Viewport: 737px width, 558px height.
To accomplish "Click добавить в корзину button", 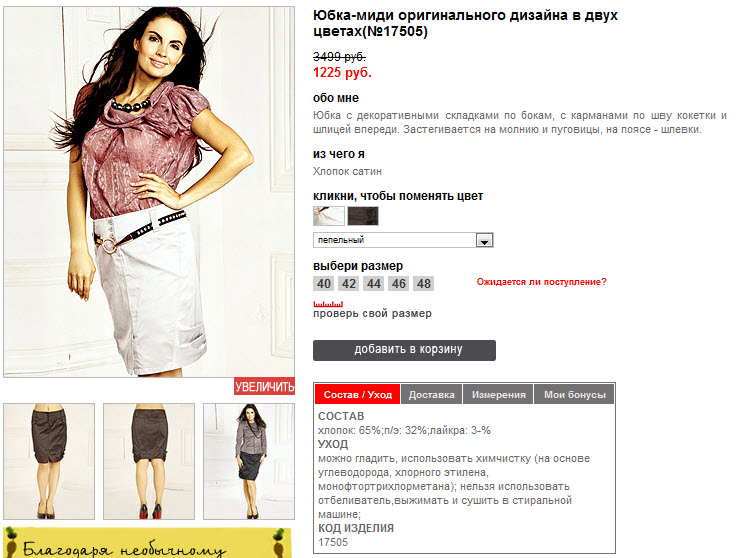I will tap(404, 350).
